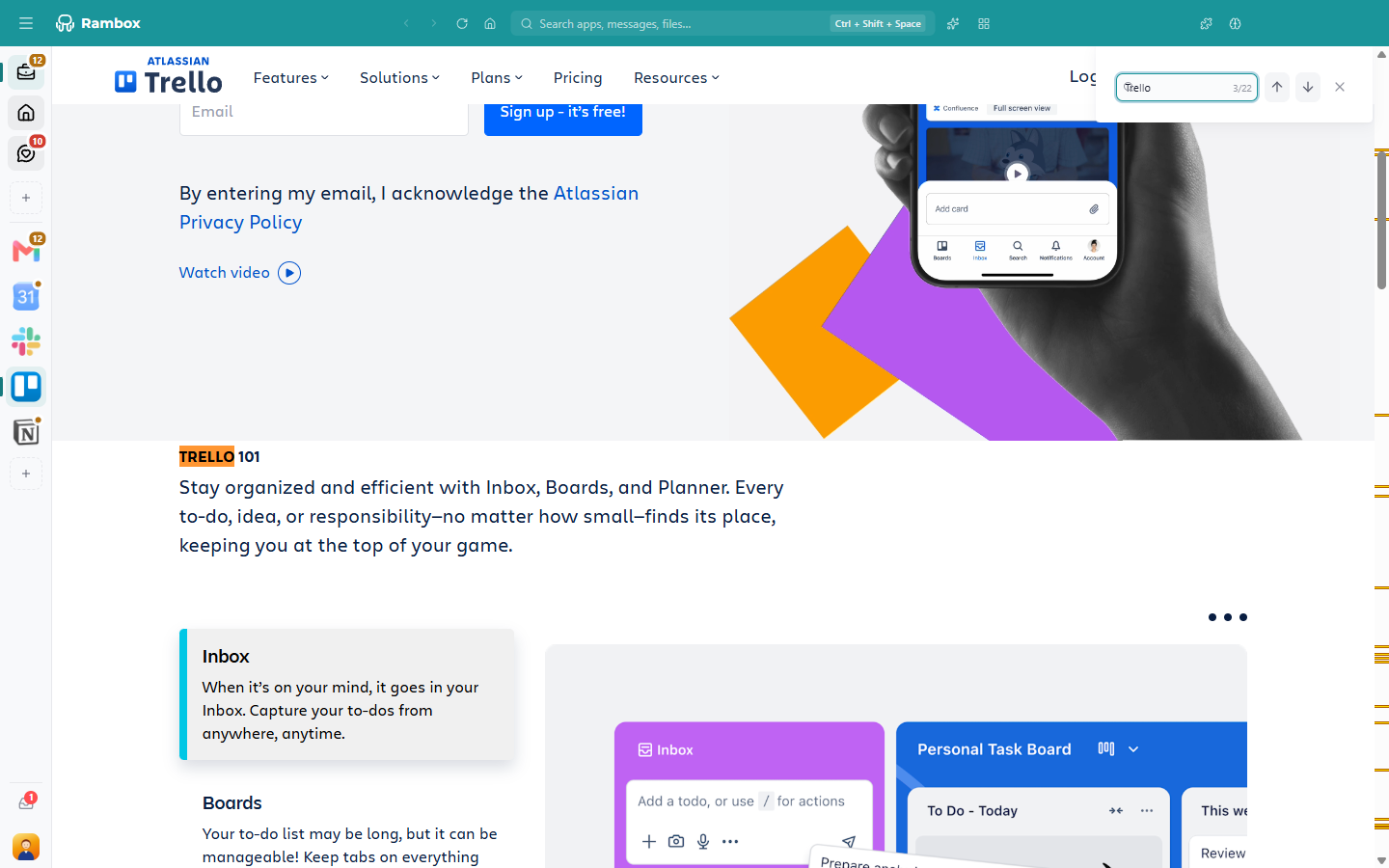Image resolution: width=1389 pixels, height=868 pixels.
Task: Open the AI sparkle icon in top bar
Action: (x=953, y=23)
